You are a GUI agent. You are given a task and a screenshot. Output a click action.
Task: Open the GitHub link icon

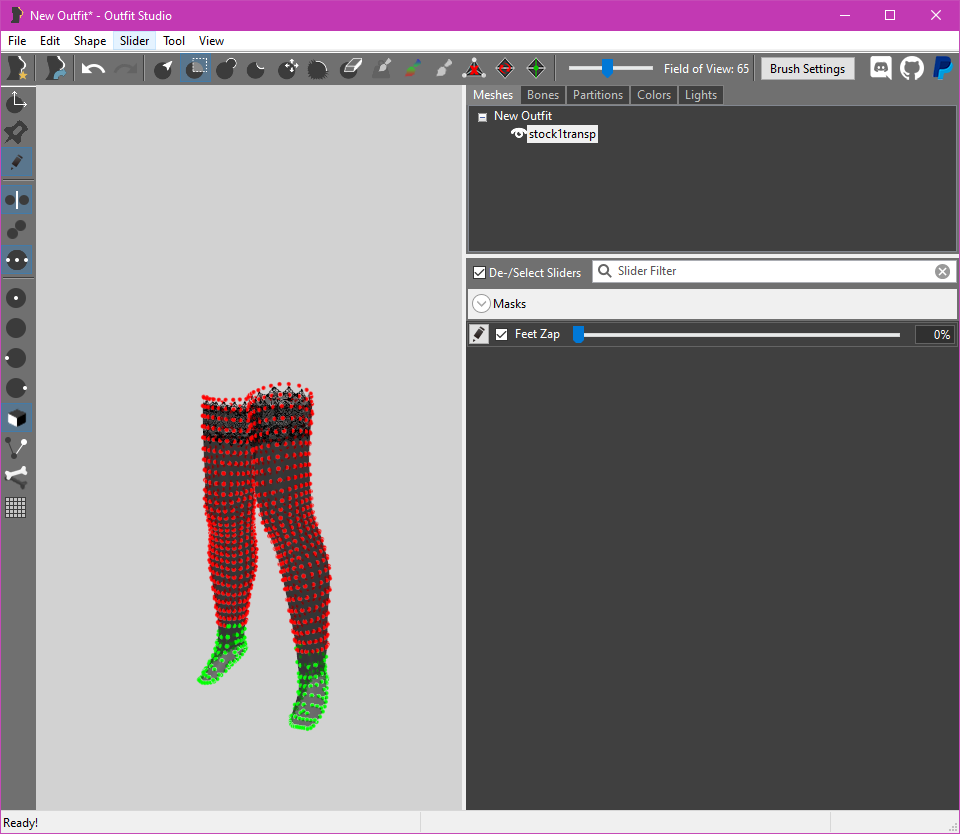912,68
